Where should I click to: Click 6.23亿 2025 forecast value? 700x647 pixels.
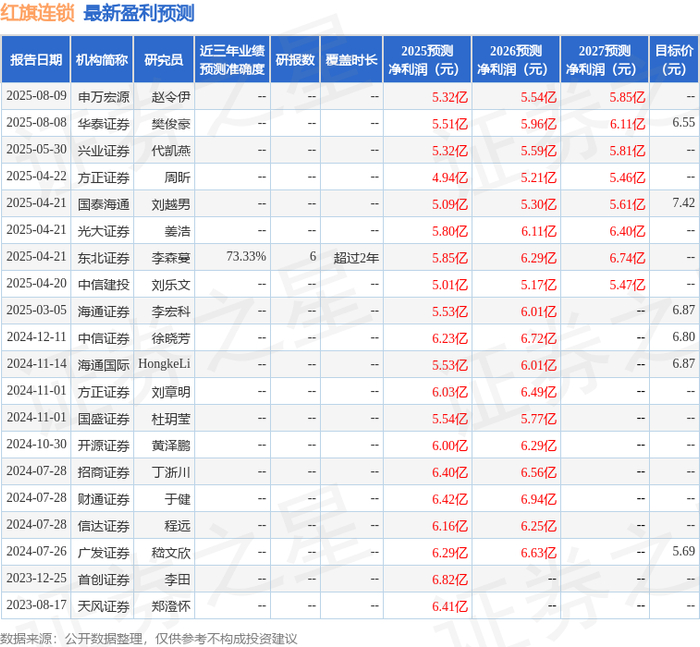pos(450,338)
